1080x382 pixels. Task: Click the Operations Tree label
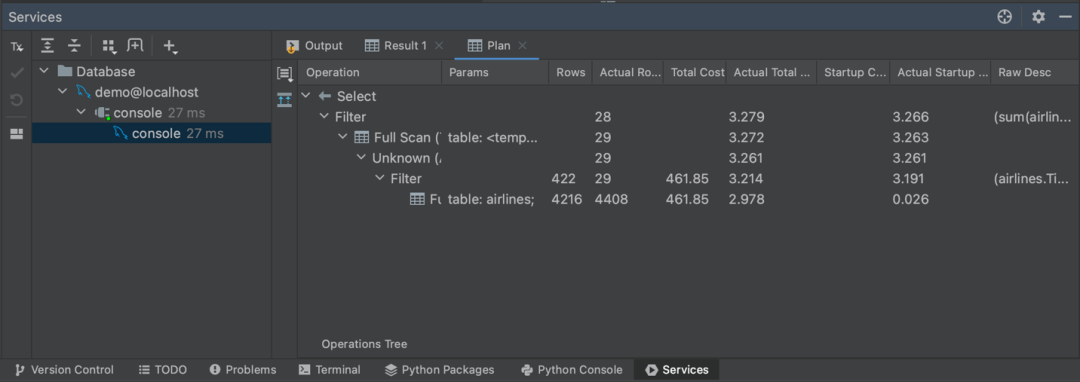(364, 343)
